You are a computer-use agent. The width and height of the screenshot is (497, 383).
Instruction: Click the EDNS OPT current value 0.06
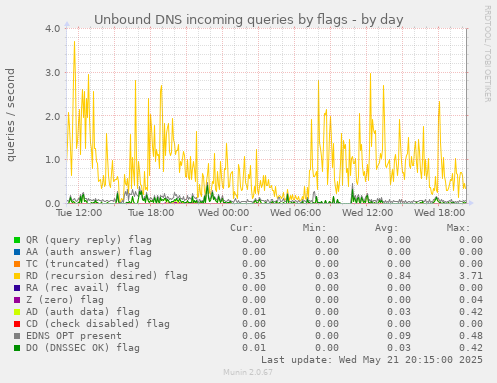[x=254, y=336]
